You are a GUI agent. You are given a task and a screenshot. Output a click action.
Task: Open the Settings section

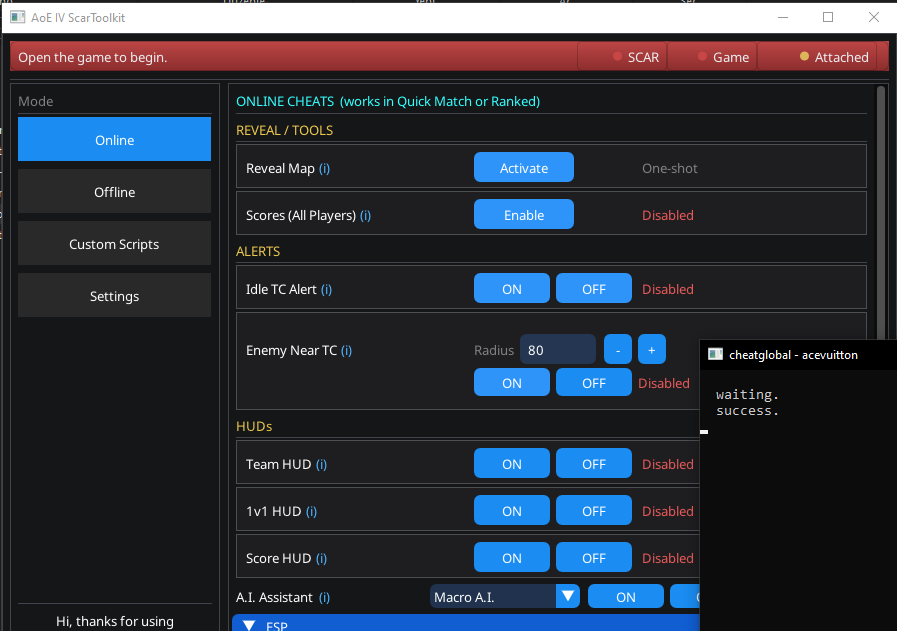[x=114, y=295]
